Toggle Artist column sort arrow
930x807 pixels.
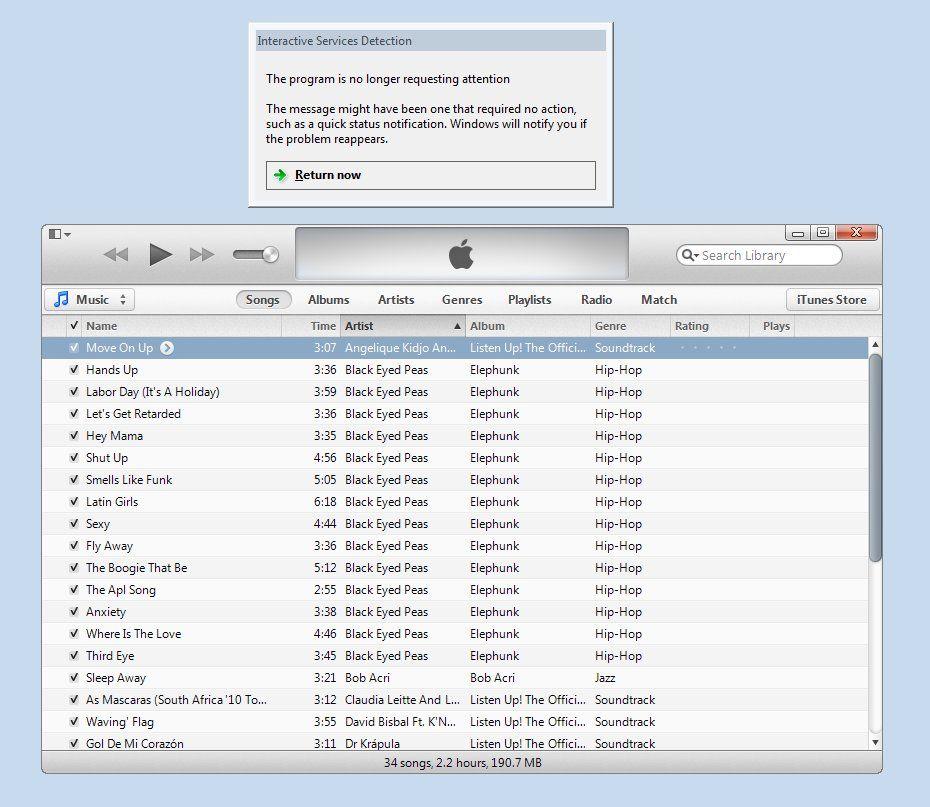click(457, 326)
